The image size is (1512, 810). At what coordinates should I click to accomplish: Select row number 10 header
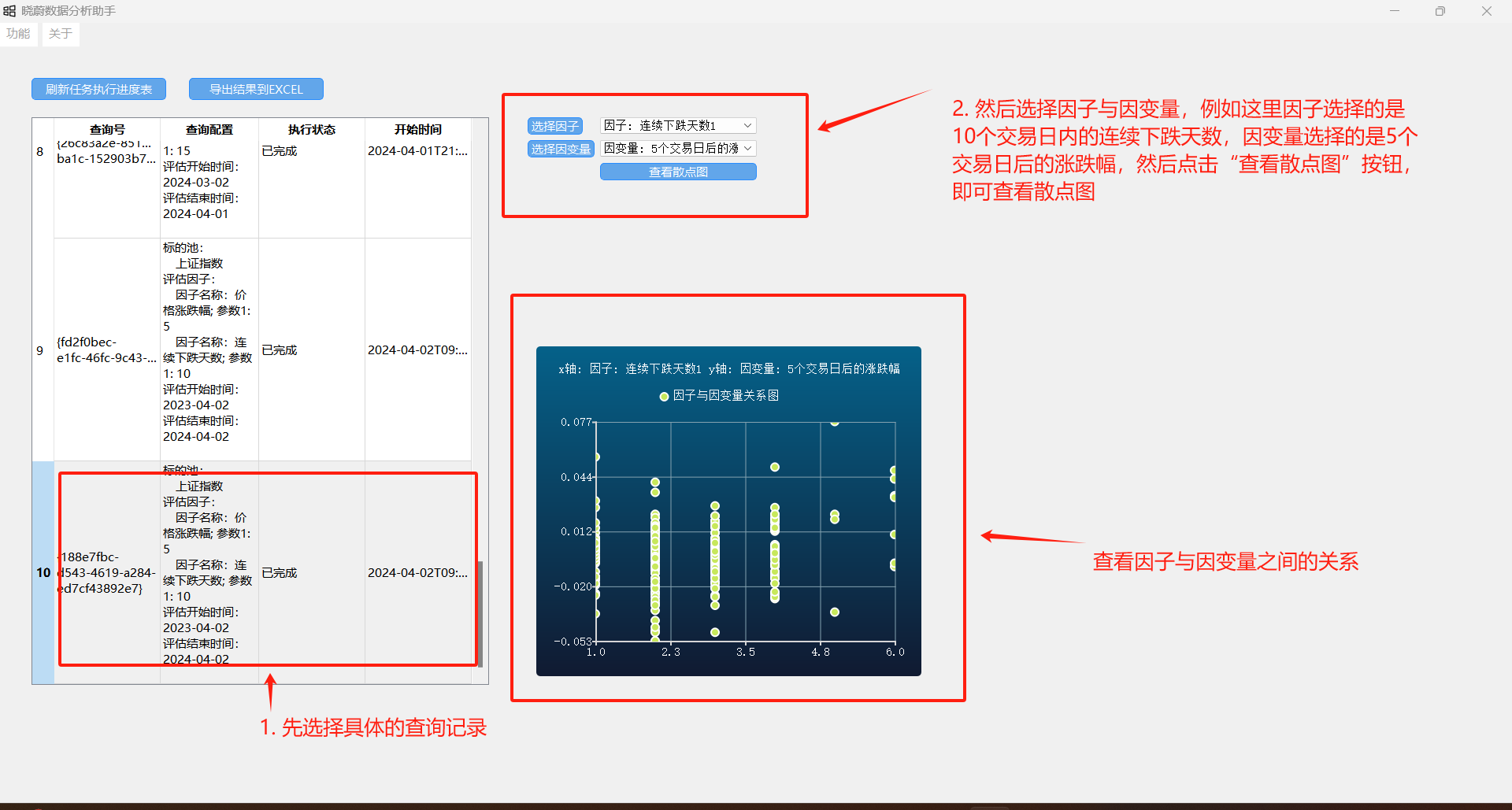coord(43,572)
